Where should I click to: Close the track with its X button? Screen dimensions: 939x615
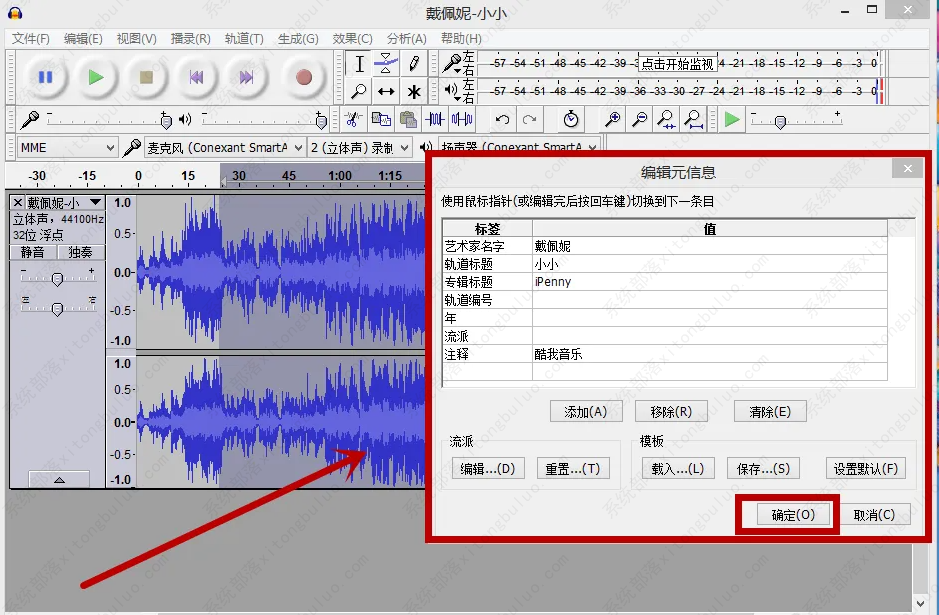18,202
